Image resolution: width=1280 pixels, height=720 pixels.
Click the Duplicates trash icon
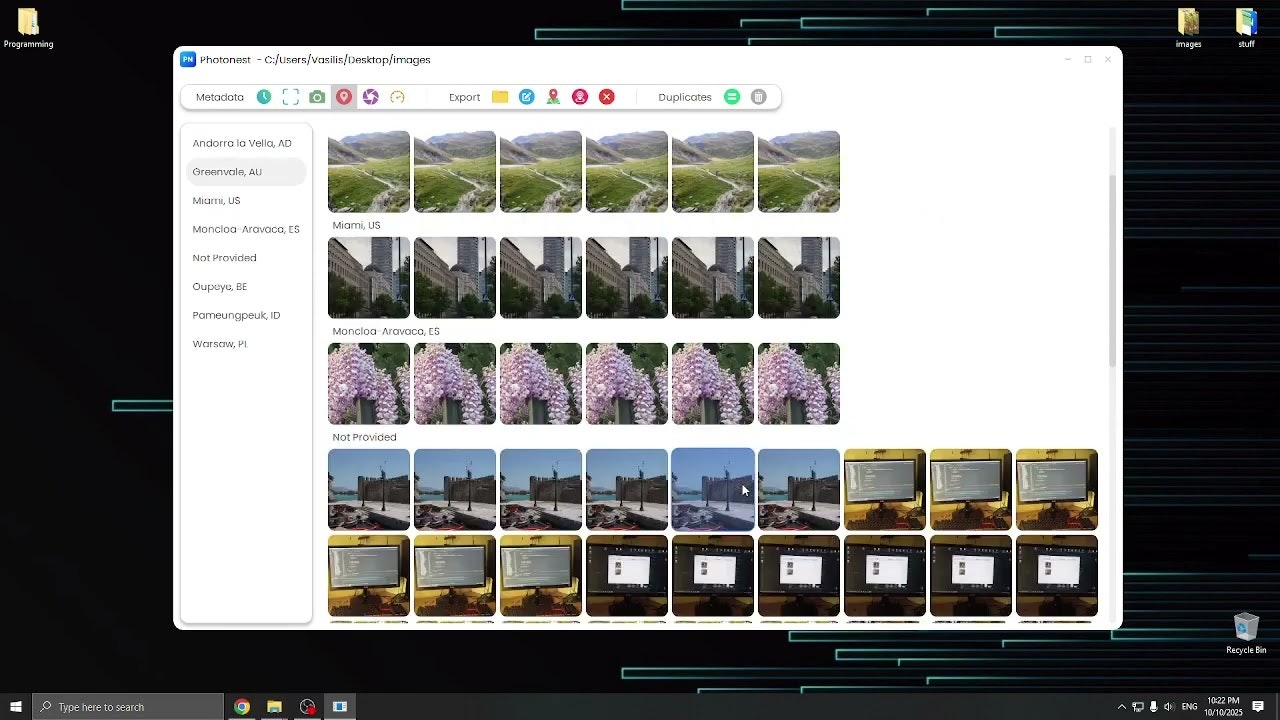(x=758, y=96)
